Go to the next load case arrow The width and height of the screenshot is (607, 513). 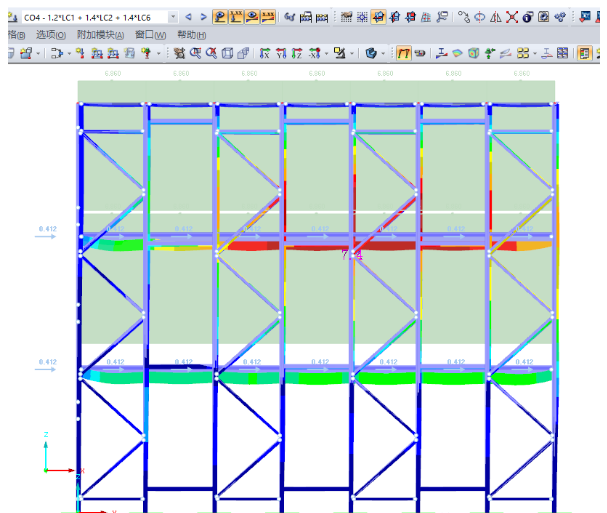coord(203,17)
